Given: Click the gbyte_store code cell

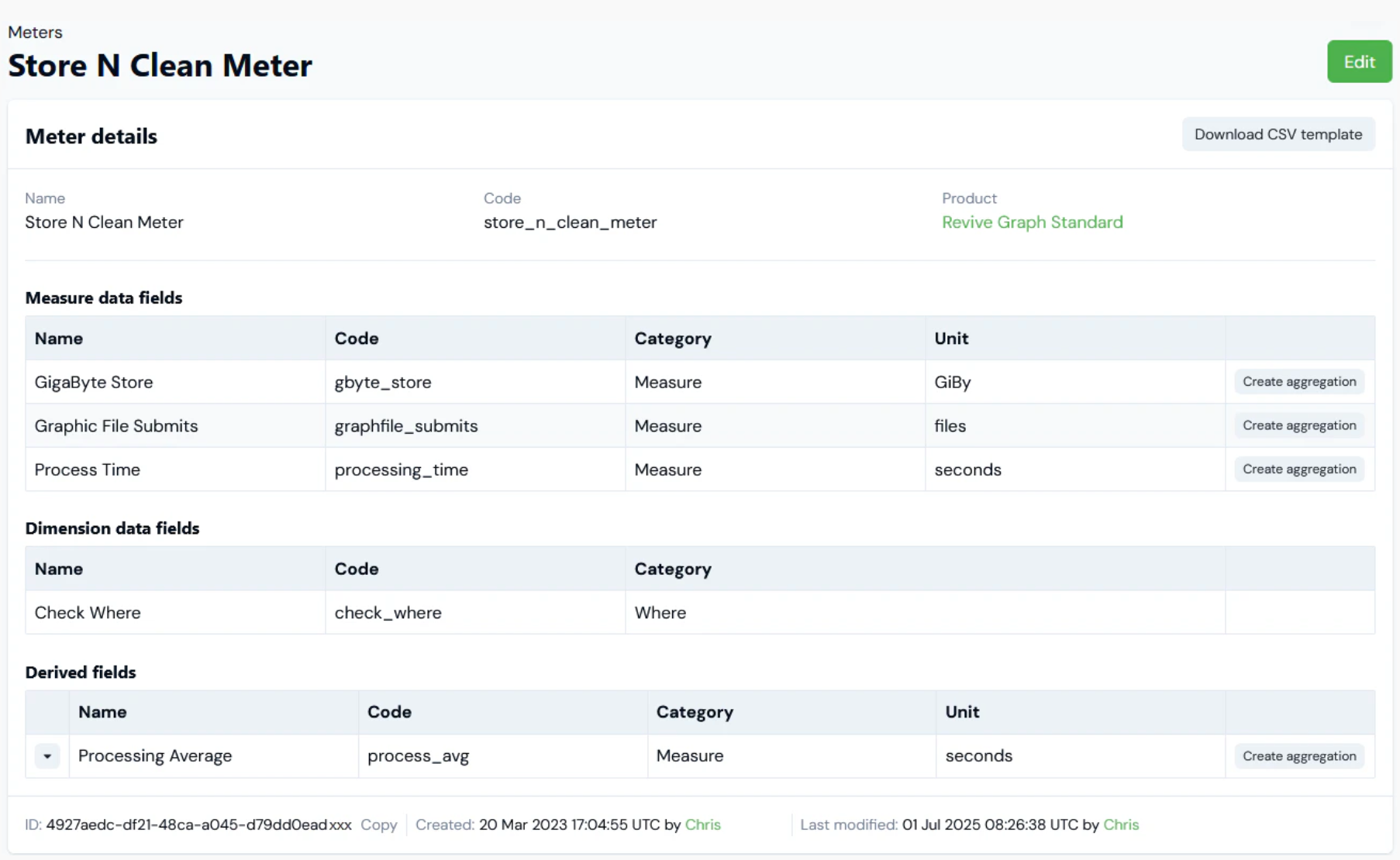Looking at the screenshot, I should pos(383,383).
